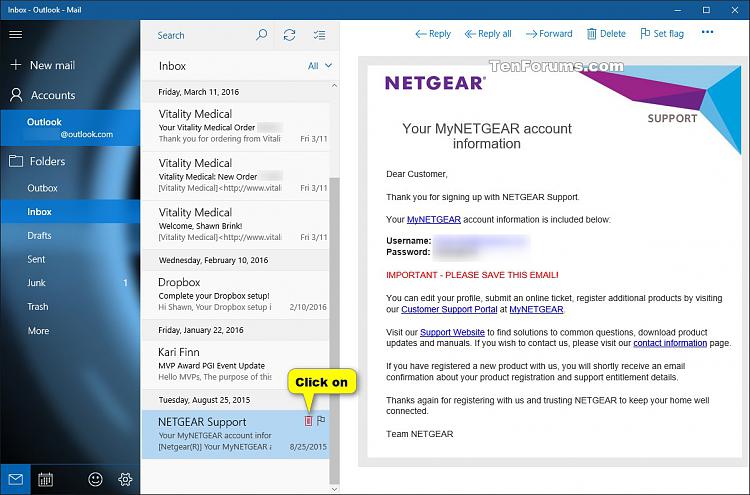Flag the NETGEAR Support message
This screenshot has height=495, width=750.
pos(321,420)
